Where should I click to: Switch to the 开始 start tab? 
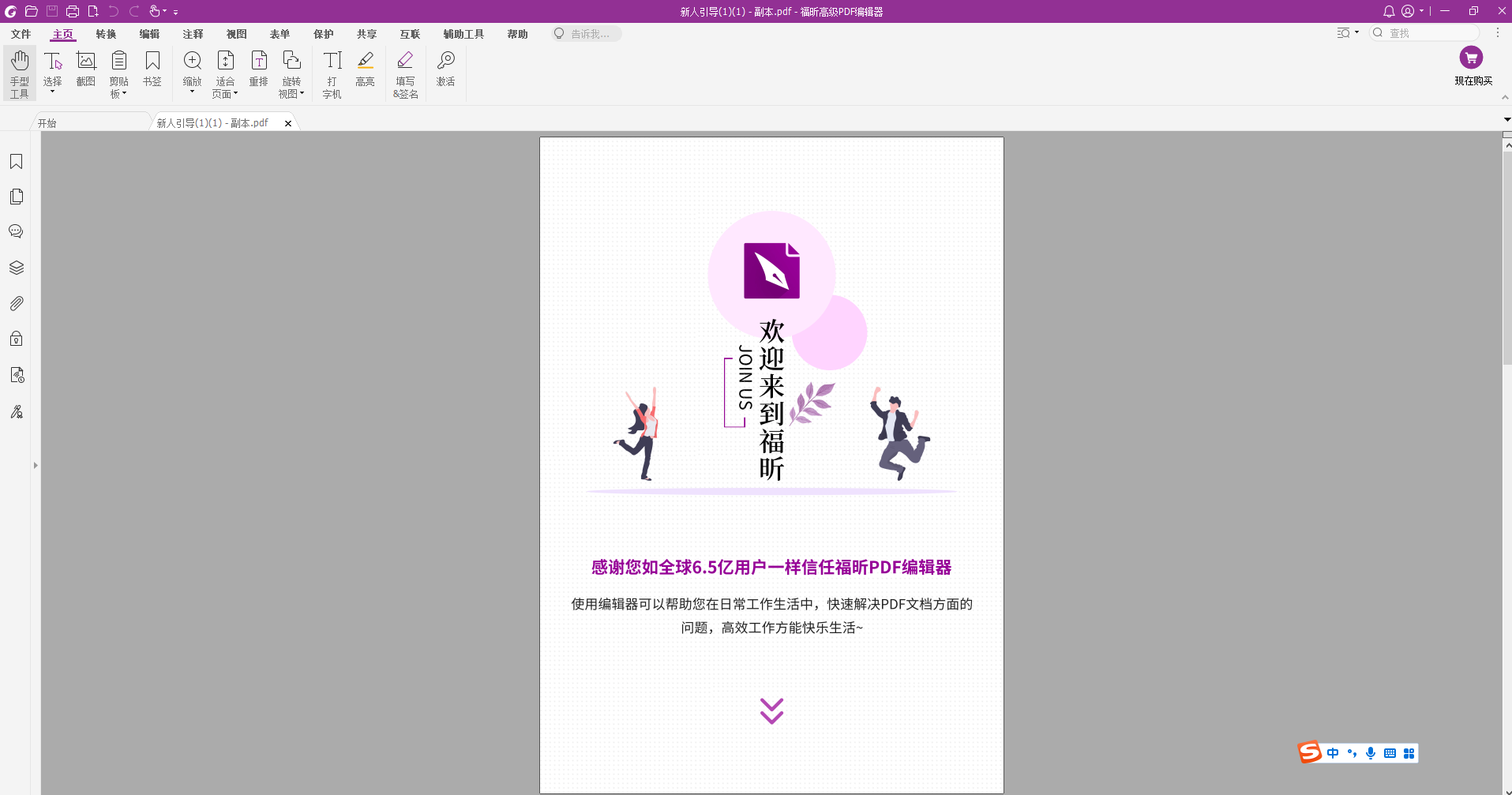point(47,122)
